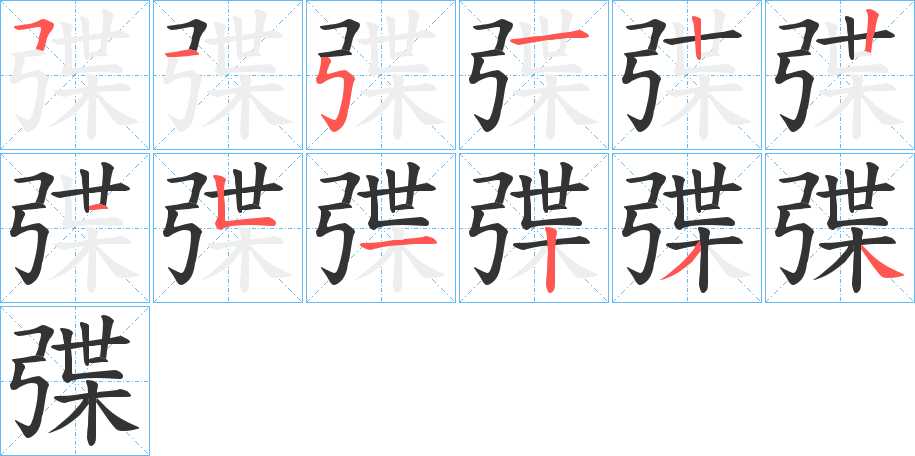This screenshot has height=456, width=915.
Task: Select the first stroke step cell
Action: click(75, 75)
